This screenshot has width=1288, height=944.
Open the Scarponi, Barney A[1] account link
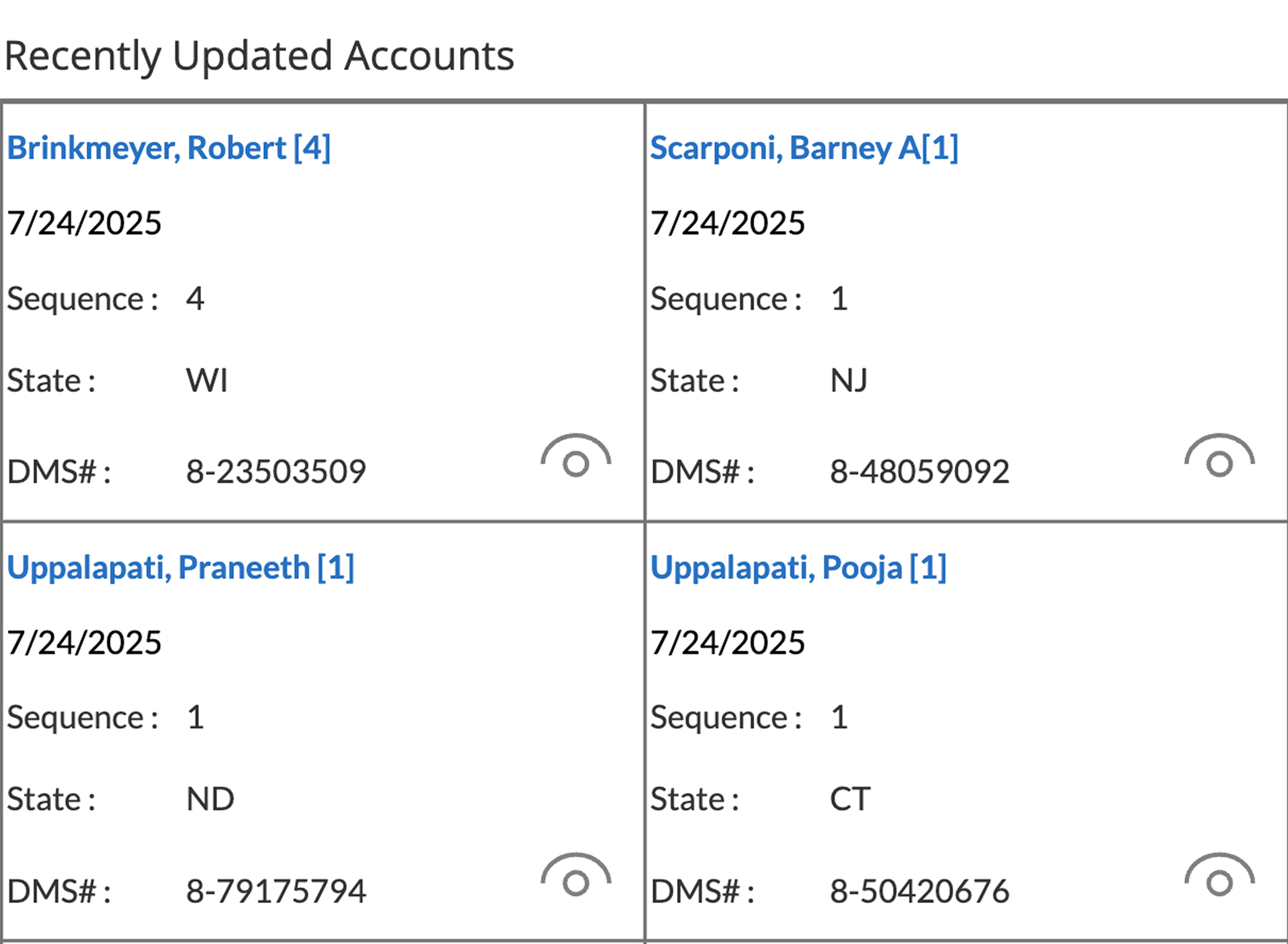point(804,149)
